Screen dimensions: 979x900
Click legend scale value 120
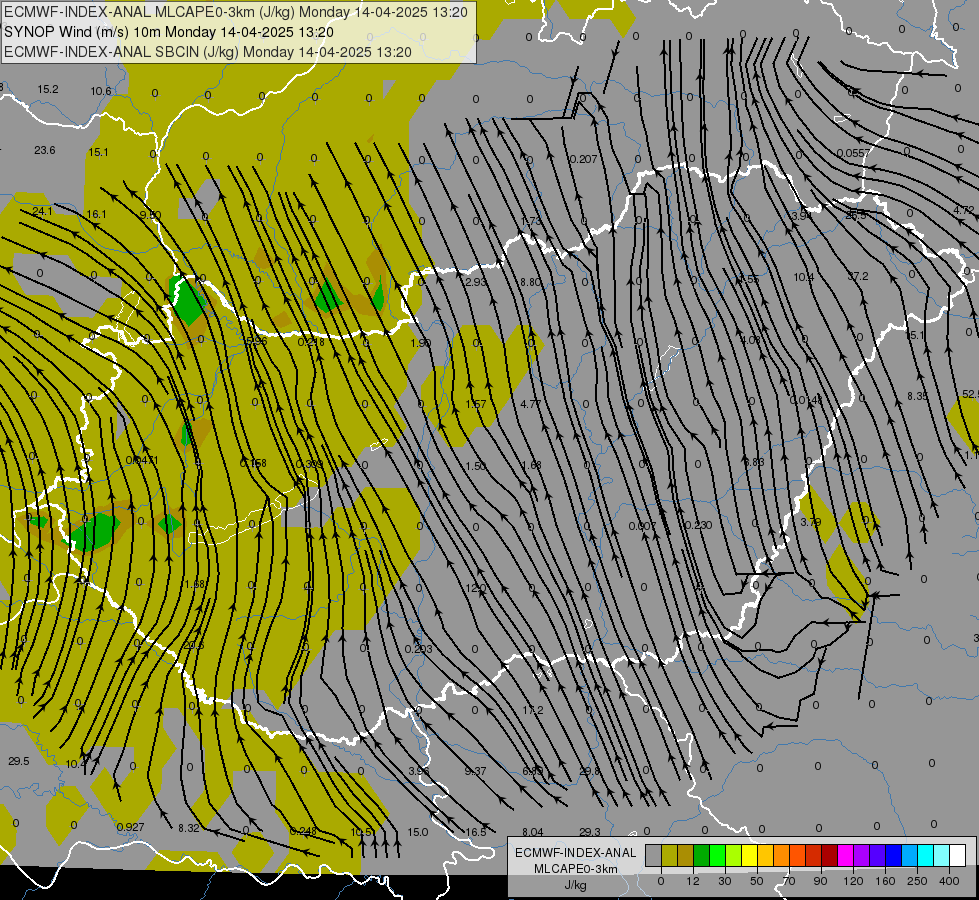853,881
